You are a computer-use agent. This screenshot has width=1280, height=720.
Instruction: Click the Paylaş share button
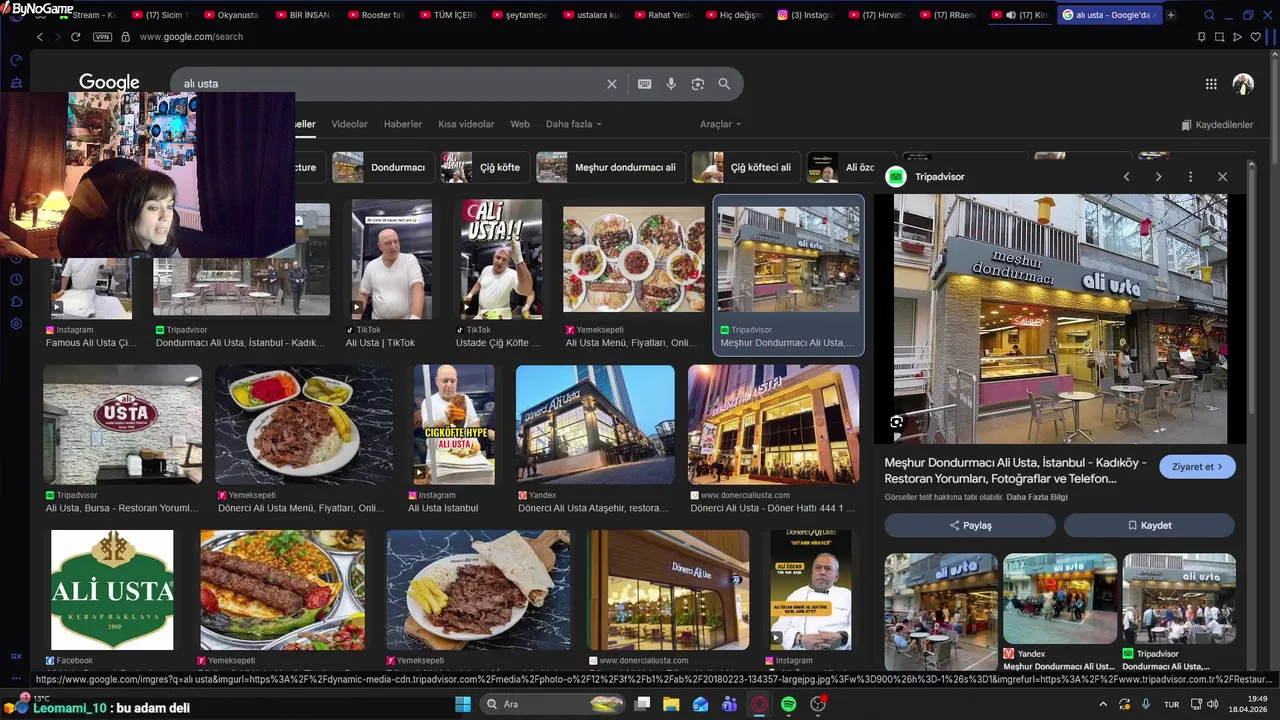tap(969, 525)
